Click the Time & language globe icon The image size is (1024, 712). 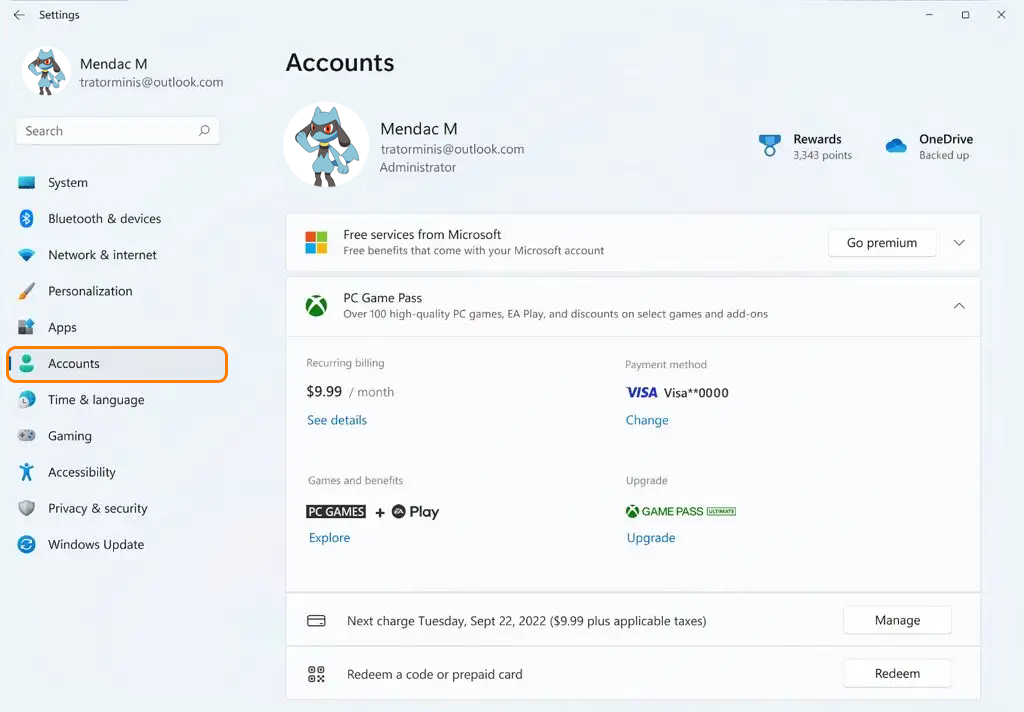click(x=27, y=399)
